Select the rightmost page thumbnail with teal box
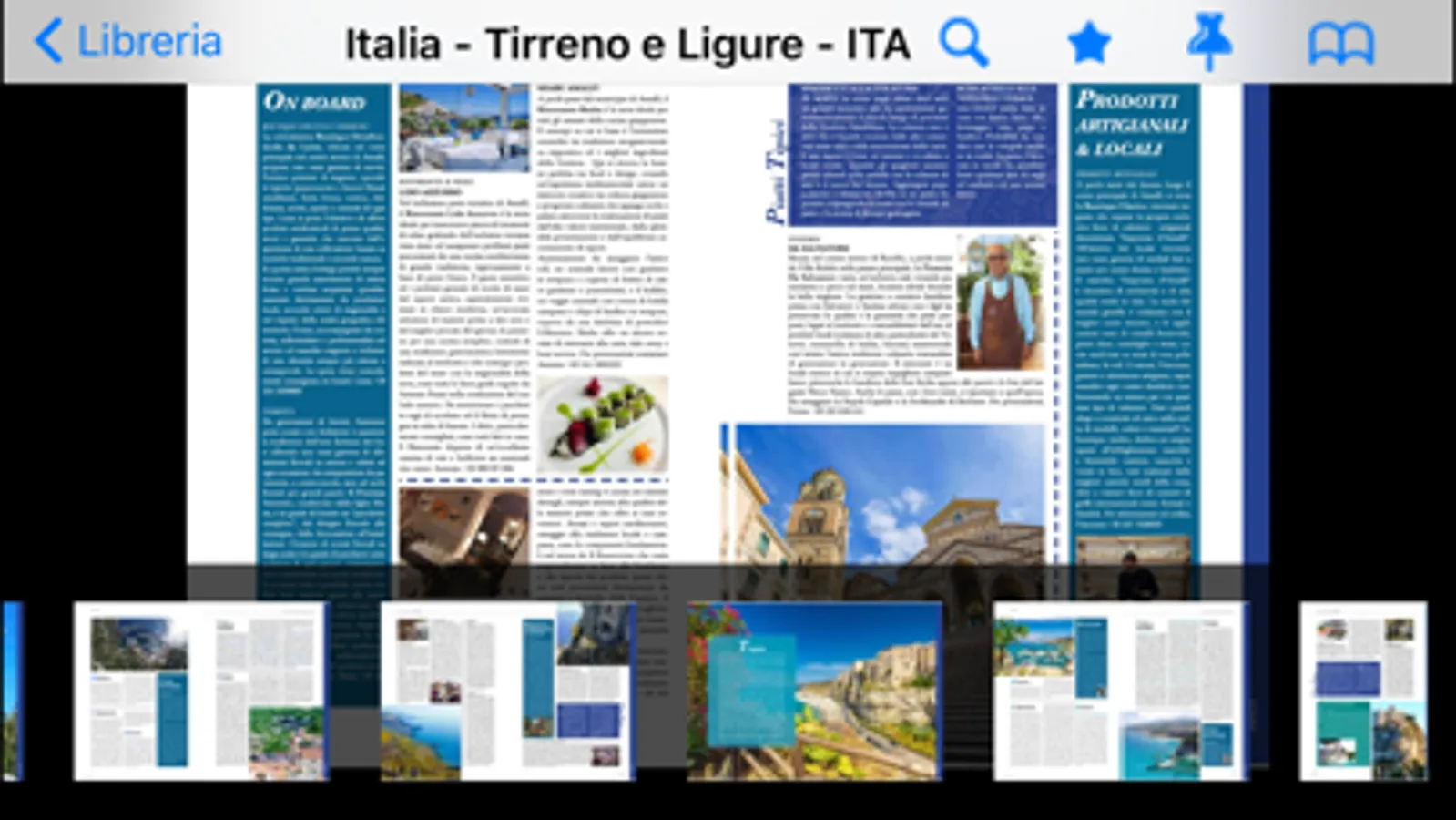The image size is (1456, 820). point(1363,691)
